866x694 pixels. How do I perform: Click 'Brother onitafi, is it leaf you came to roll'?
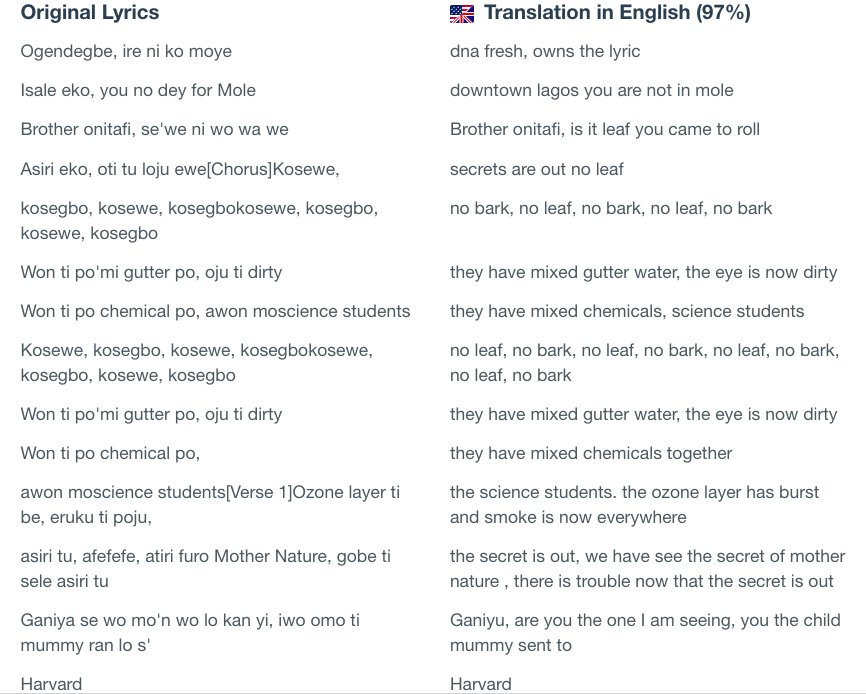605,129
